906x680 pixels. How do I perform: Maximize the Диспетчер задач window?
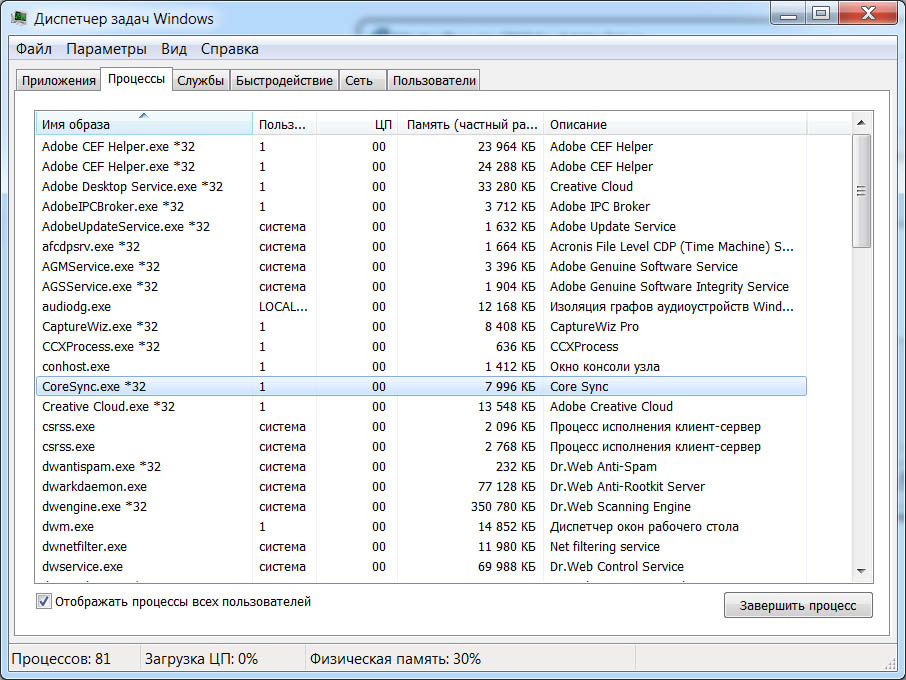click(x=821, y=14)
